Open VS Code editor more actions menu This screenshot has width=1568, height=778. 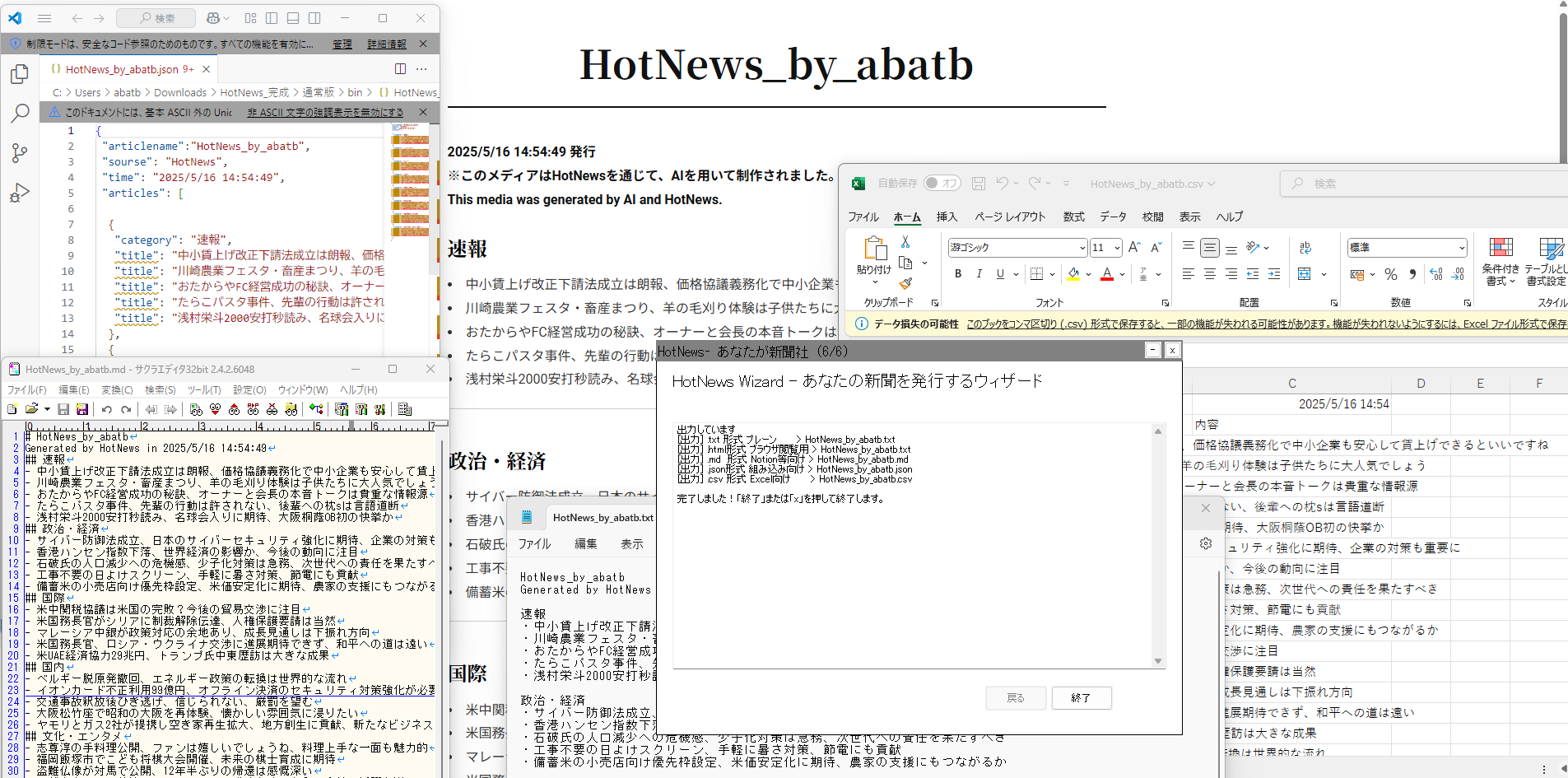[x=421, y=69]
